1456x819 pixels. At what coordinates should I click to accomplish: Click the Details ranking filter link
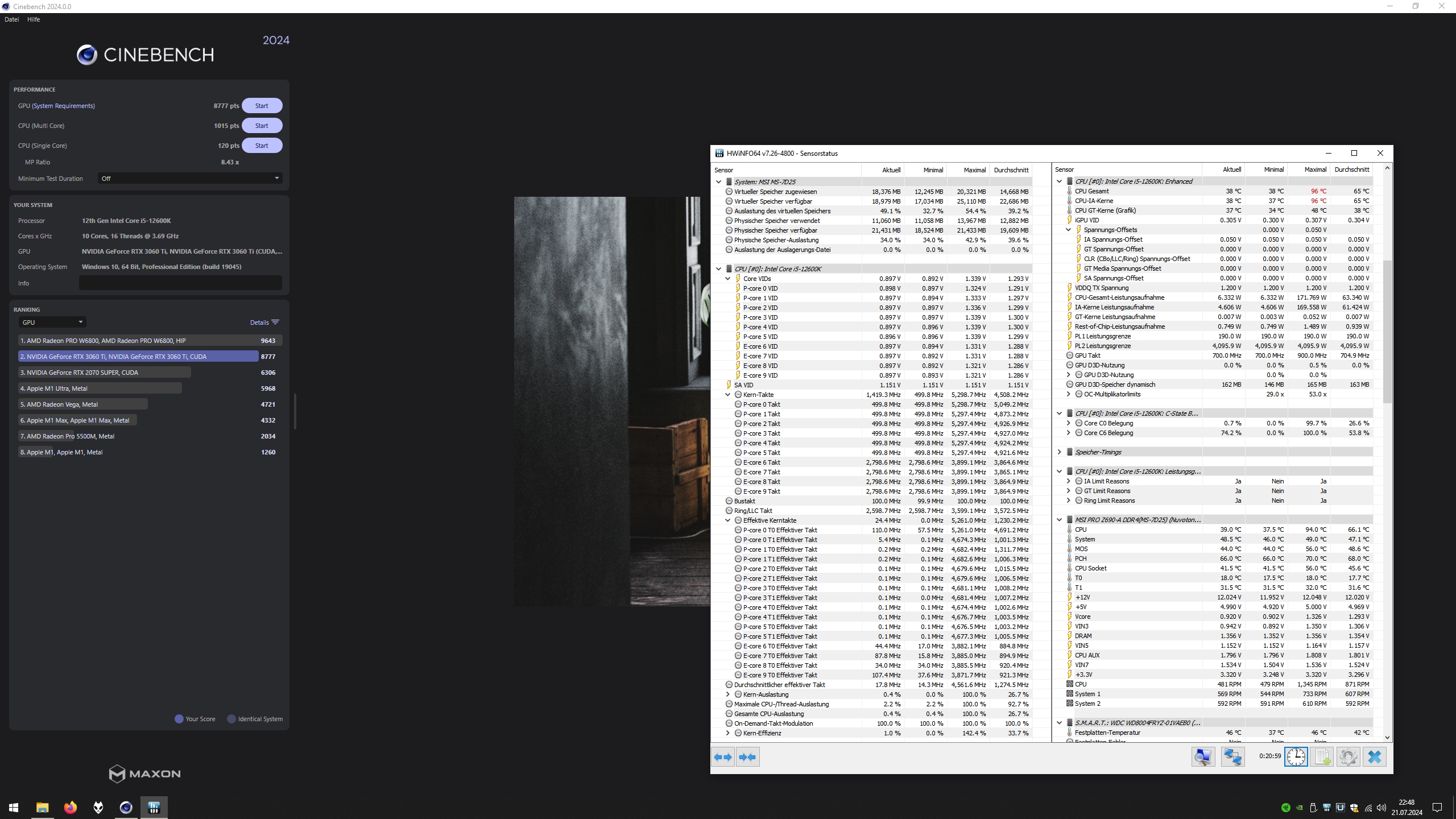(x=264, y=322)
